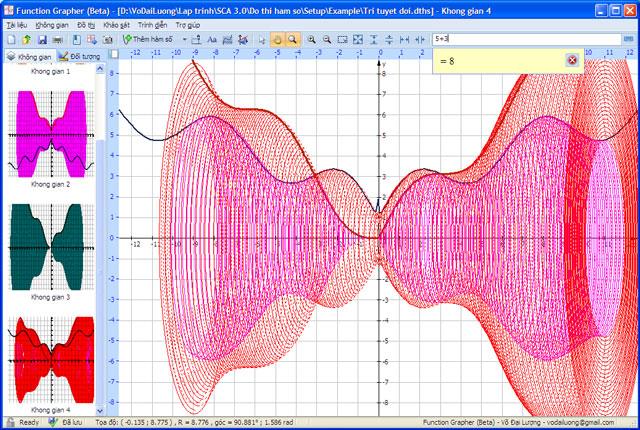The height and width of the screenshot is (430, 640).
Task: Select the 'Khong gian 3' teal thumbnail
Action: click(x=51, y=246)
